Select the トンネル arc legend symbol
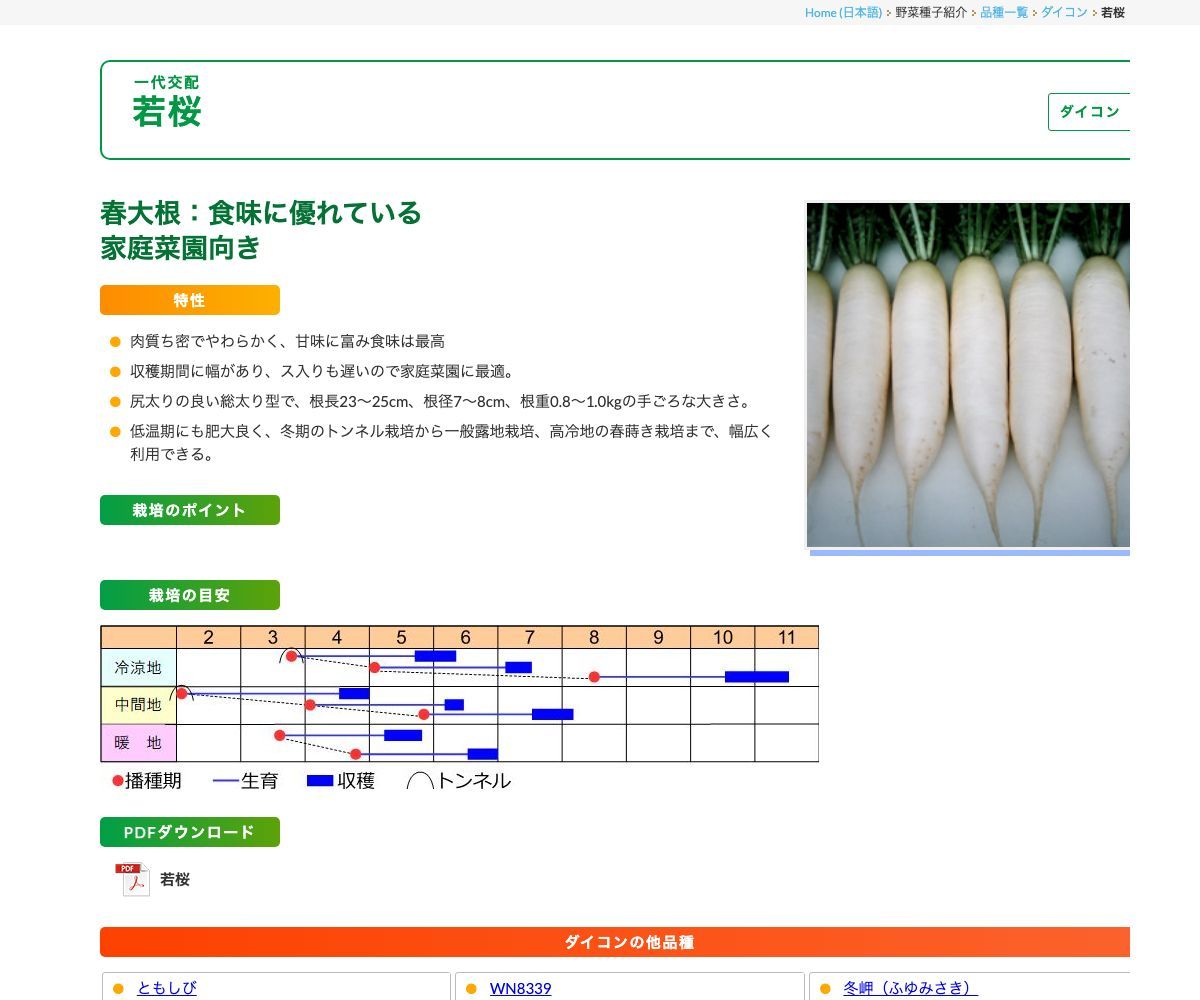The width and height of the screenshot is (1200, 1000). 419,781
